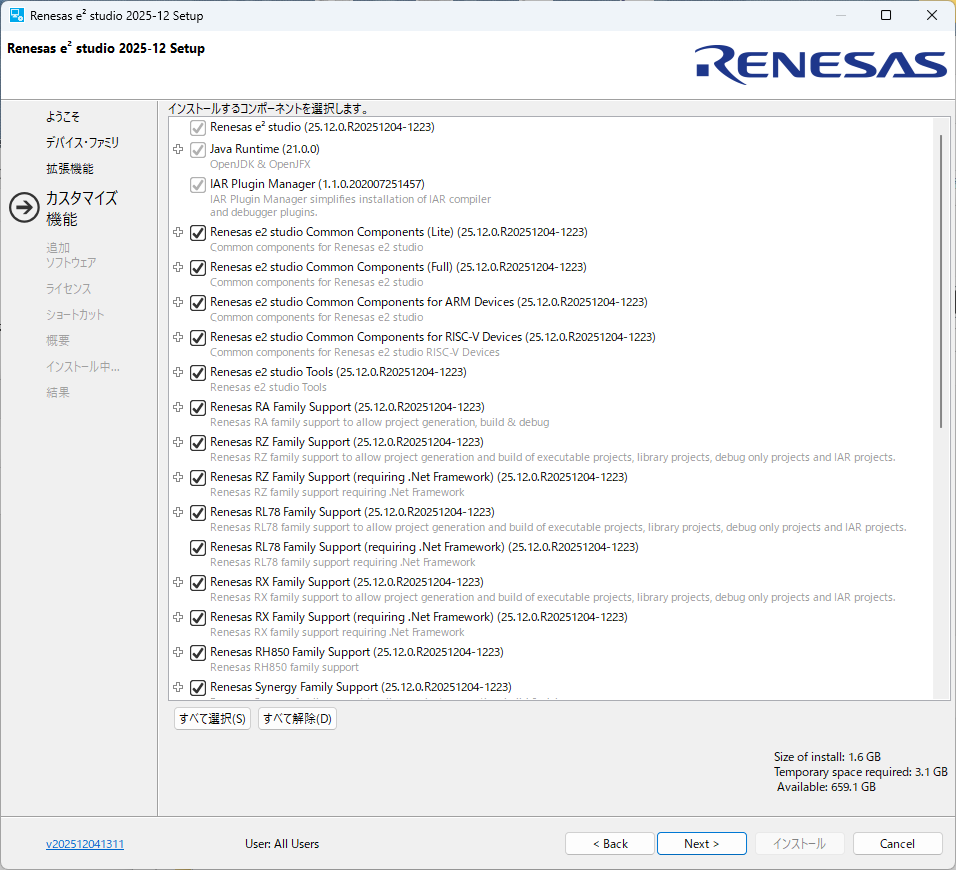Image resolution: width=956 pixels, height=870 pixels.
Task: Uncheck Renesas e2 studio Tools checkbox
Action: [x=198, y=373]
